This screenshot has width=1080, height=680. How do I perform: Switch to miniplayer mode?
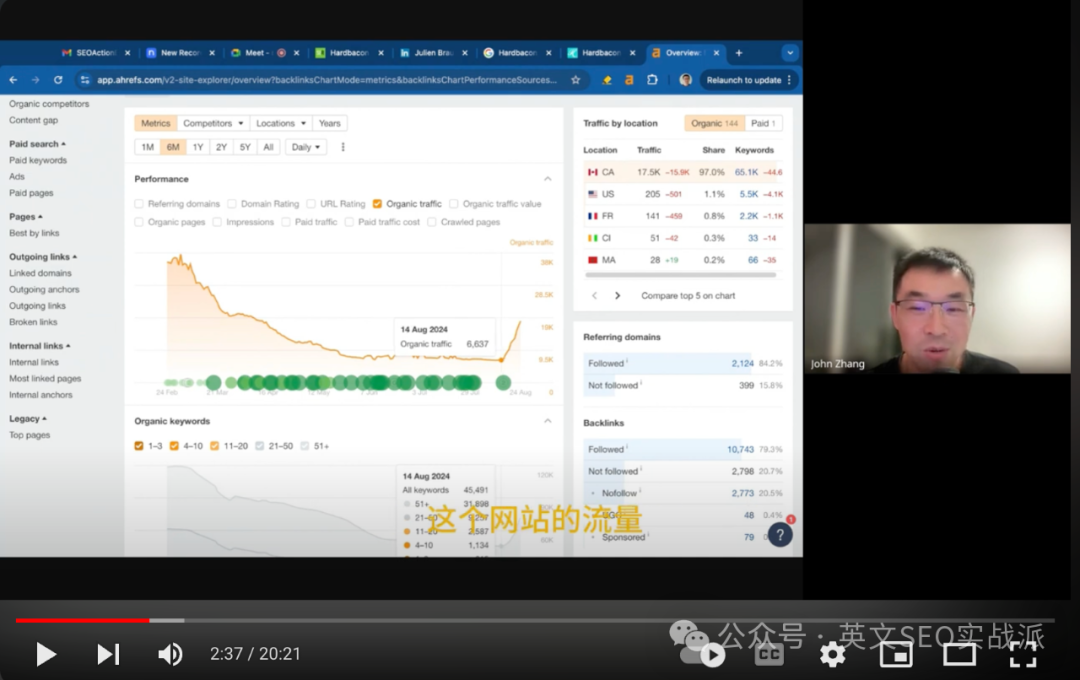[x=896, y=654]
